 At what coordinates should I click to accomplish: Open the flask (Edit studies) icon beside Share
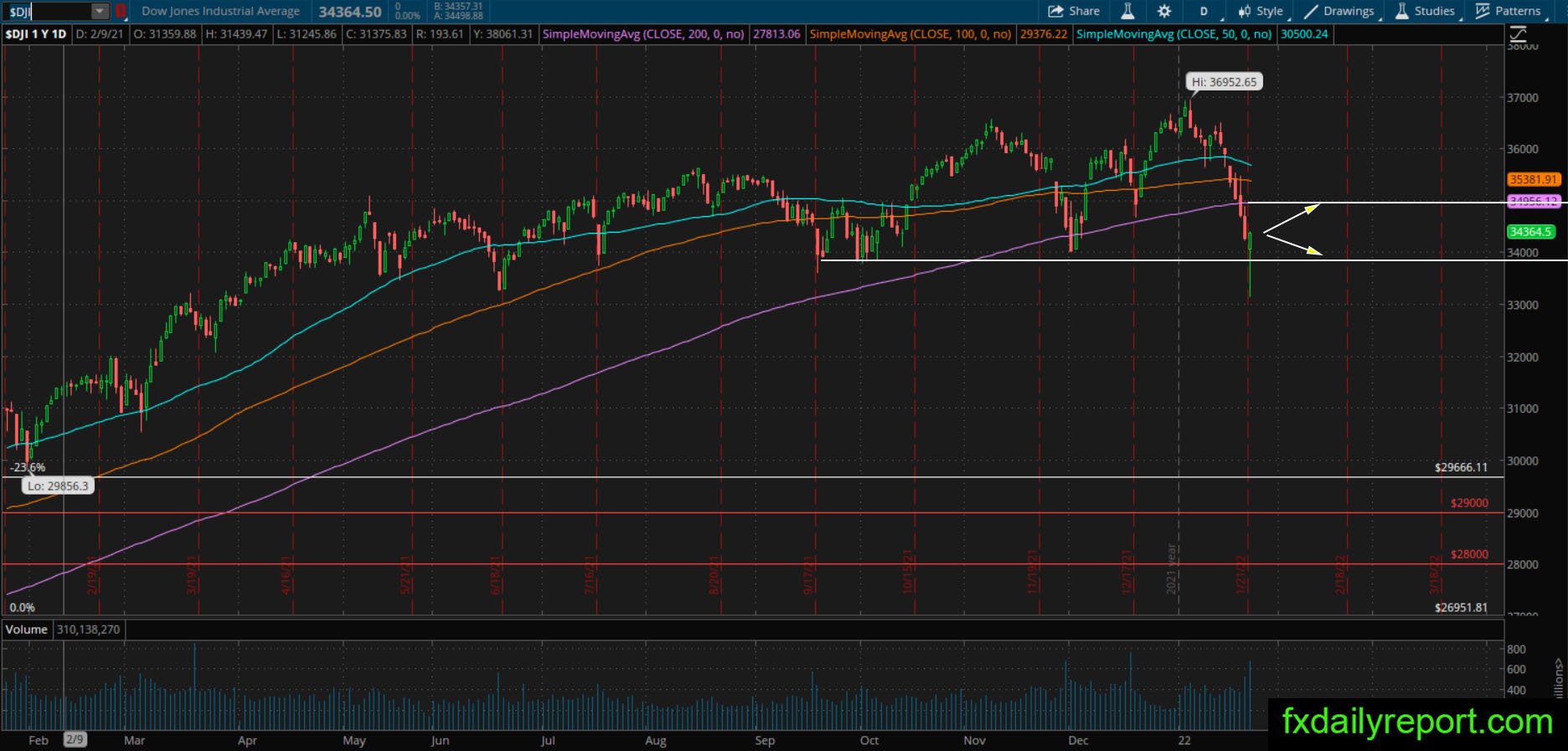pos(1127,11)
